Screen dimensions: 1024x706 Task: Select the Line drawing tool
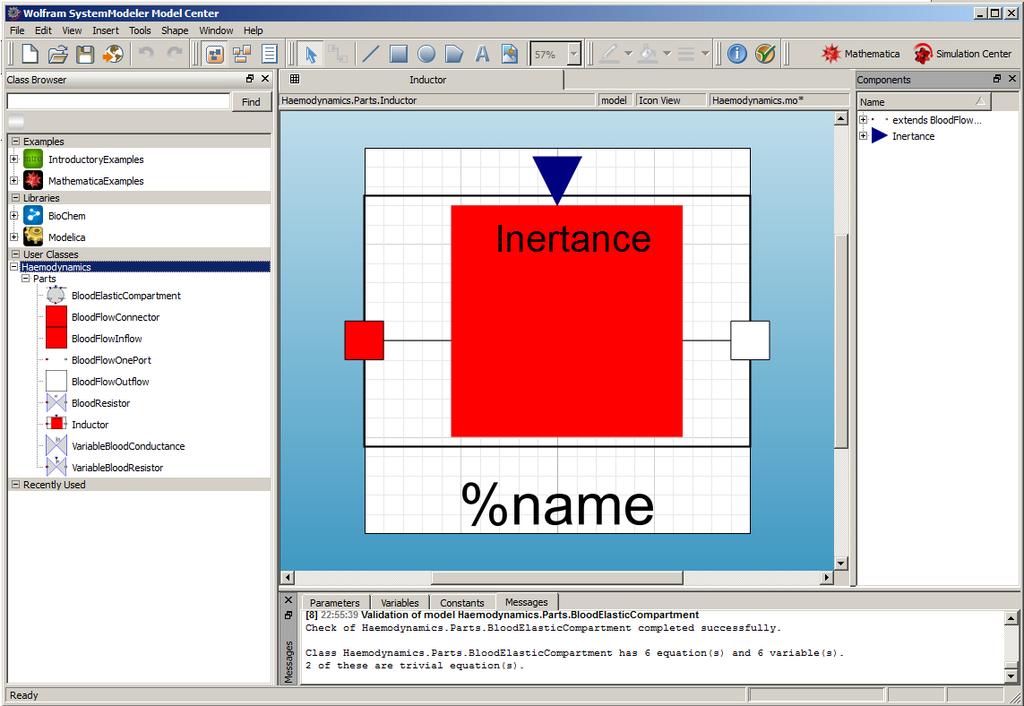pos(370,54)
